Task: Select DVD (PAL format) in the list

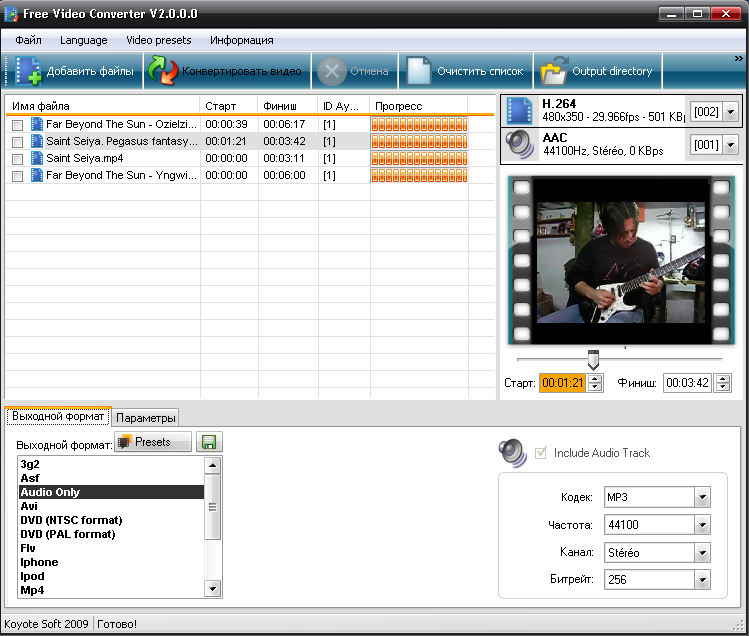Action: (111, 534)
